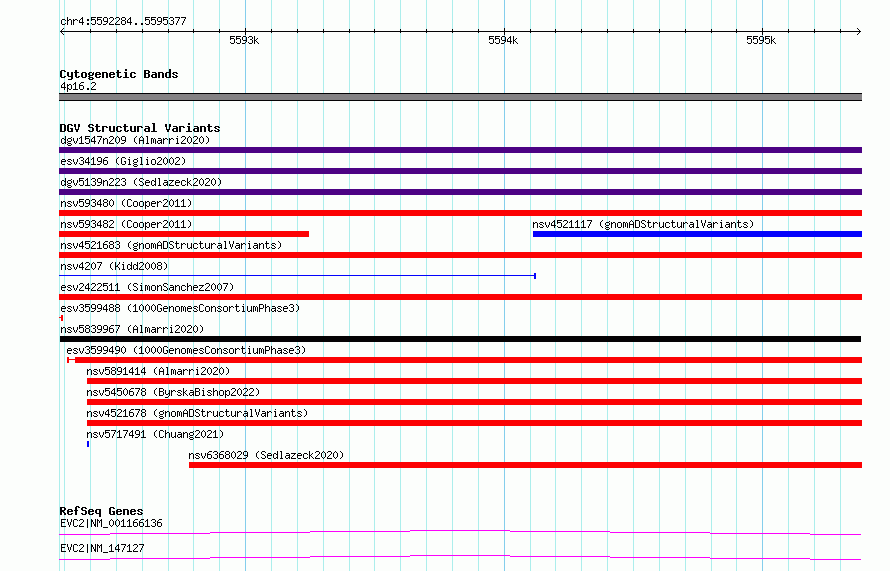Click the black nsv5839967 variant bar
The width and height of the screenshot is (890, 571).
tap(460, 339)
